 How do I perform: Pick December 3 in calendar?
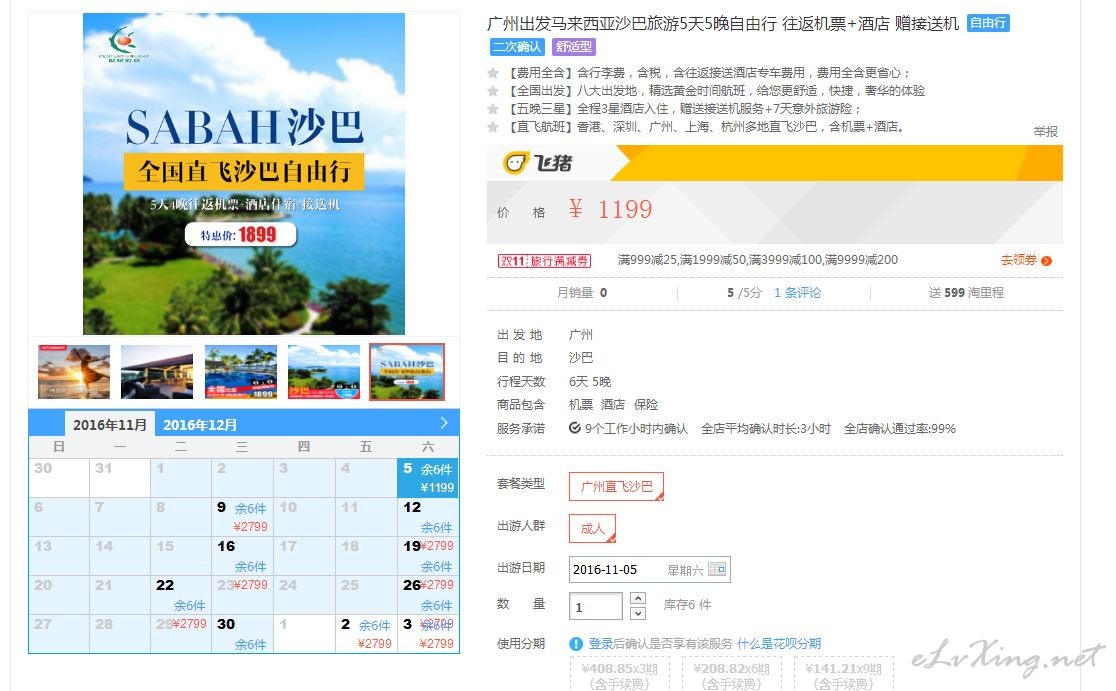[x=428, y=634]
